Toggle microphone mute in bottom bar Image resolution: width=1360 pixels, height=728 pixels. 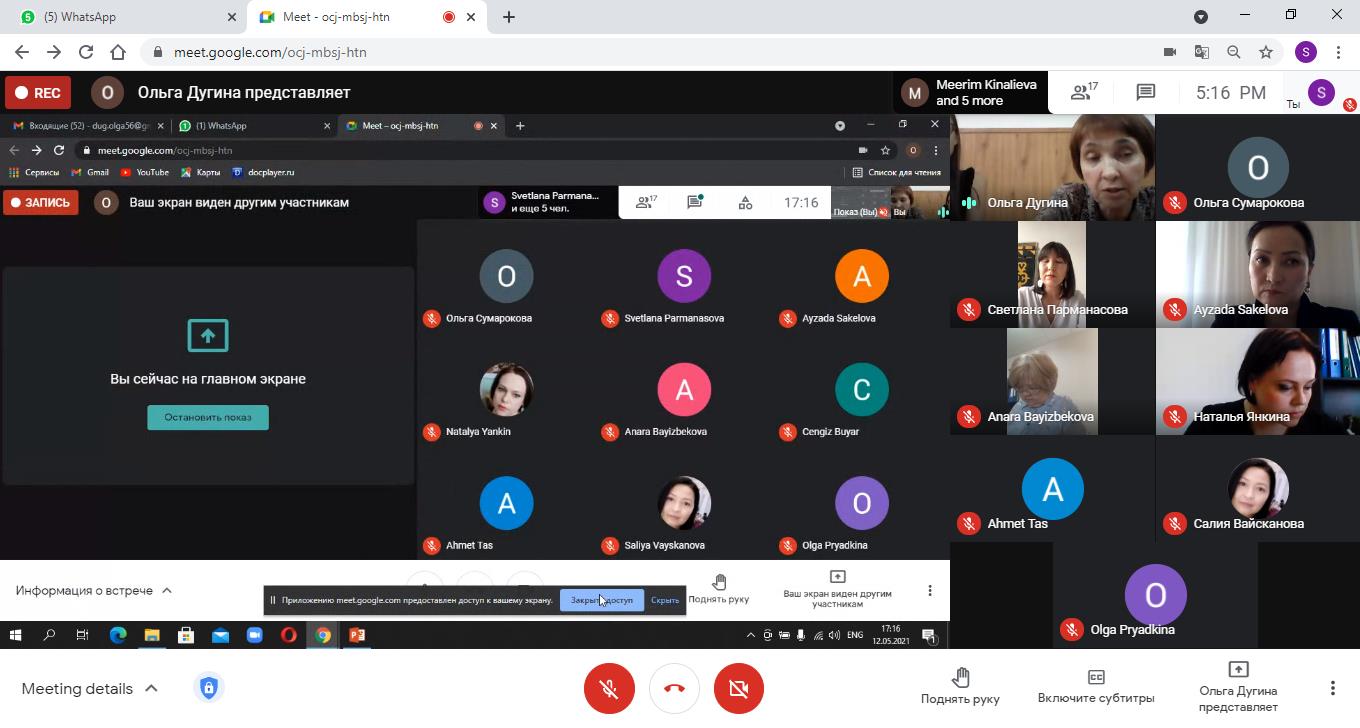point(609,688)
